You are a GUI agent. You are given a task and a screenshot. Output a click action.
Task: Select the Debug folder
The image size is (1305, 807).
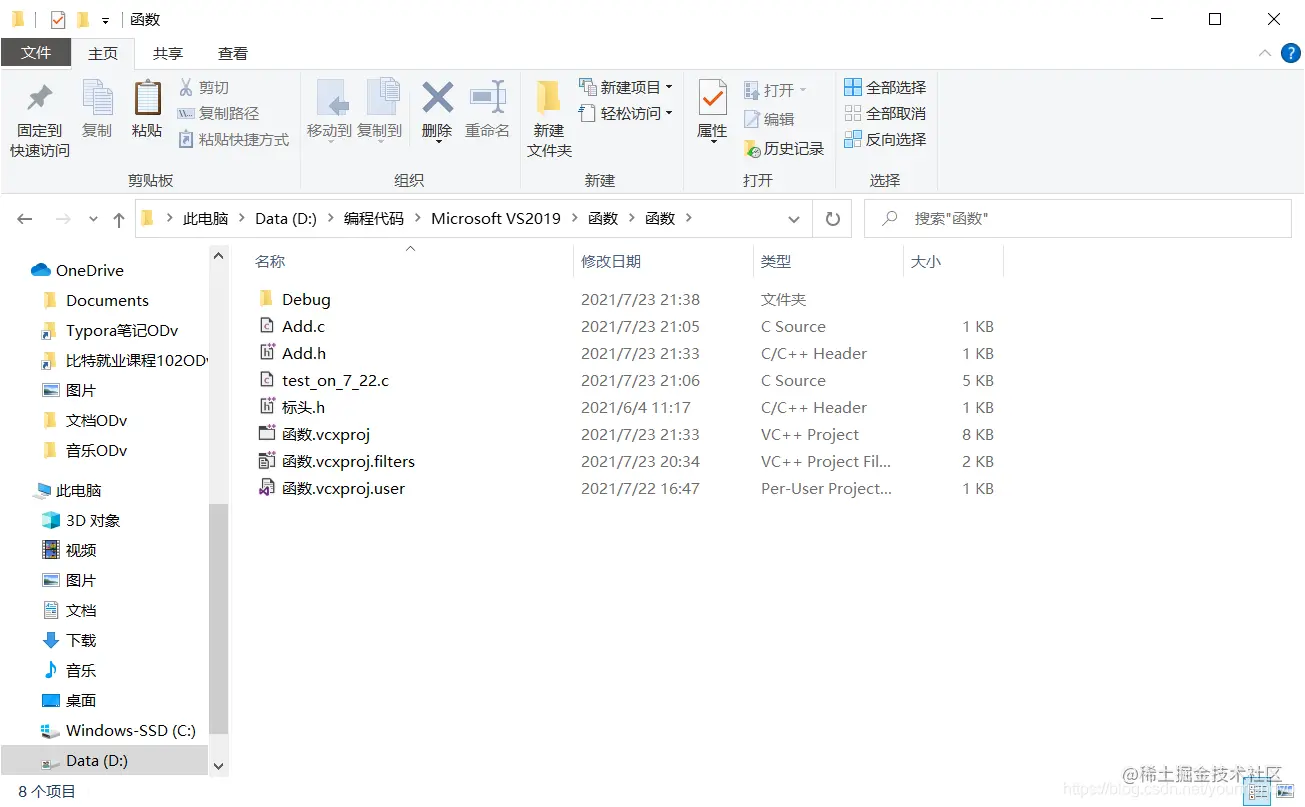click(294, 300)
